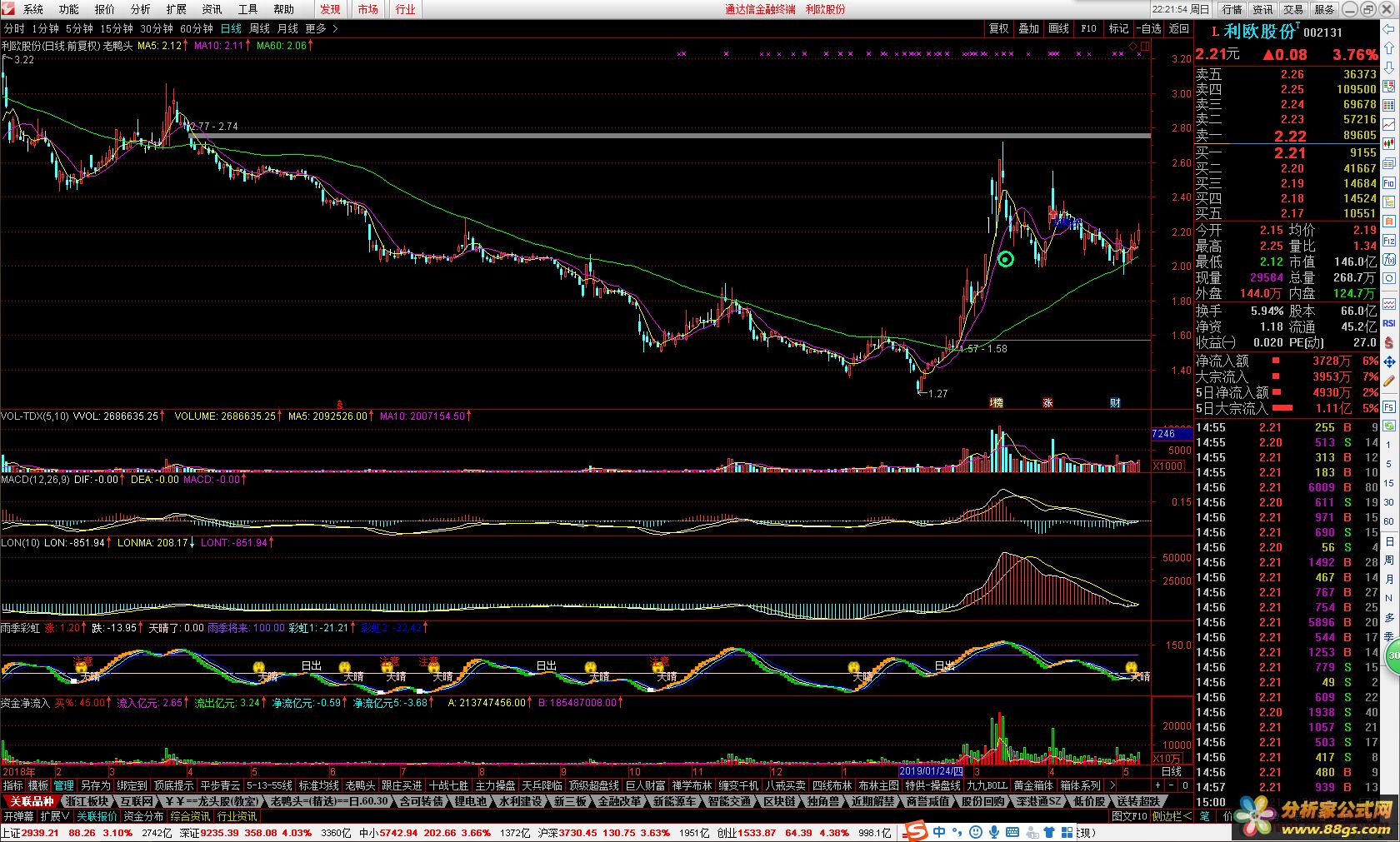Select the candlestick K-line icon in the sidebar

coord(1389,143)
